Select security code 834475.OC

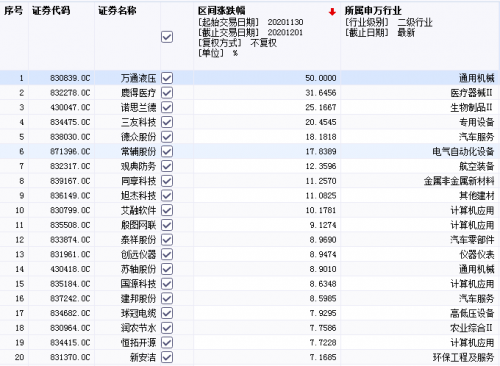(70, 122)
